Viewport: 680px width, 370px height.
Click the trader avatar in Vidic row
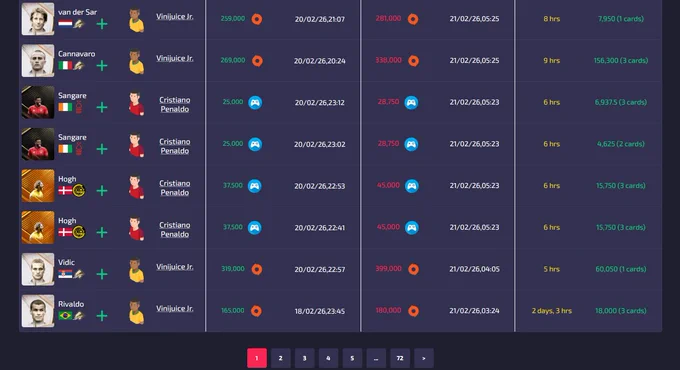[x=136, y=269]
